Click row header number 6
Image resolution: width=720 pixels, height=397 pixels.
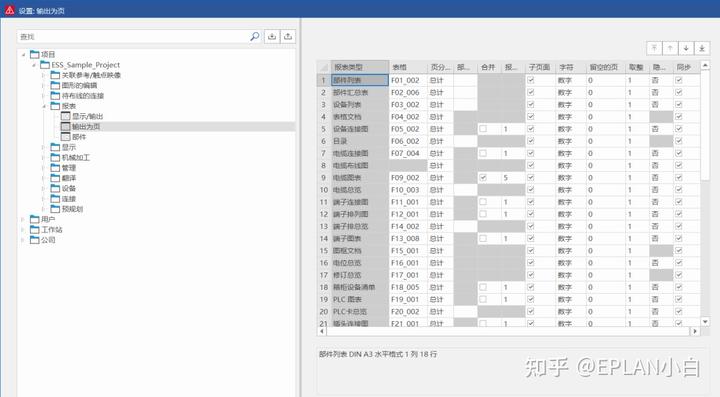tap(323, 141)
